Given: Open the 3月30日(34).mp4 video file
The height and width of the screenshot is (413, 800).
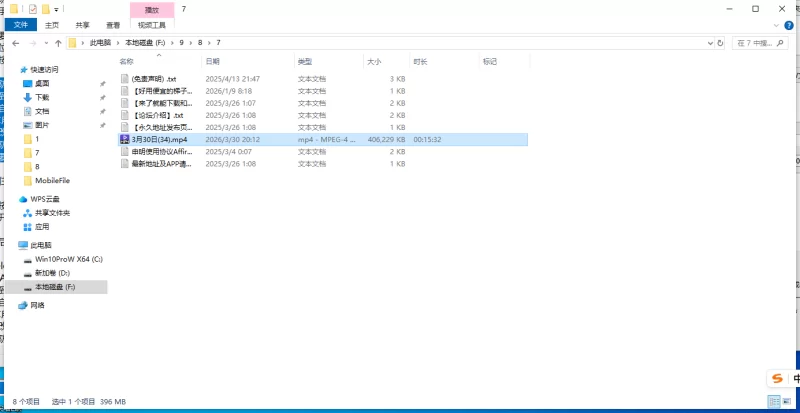Looking at the screenshot, I should click(x=160, y=140).
